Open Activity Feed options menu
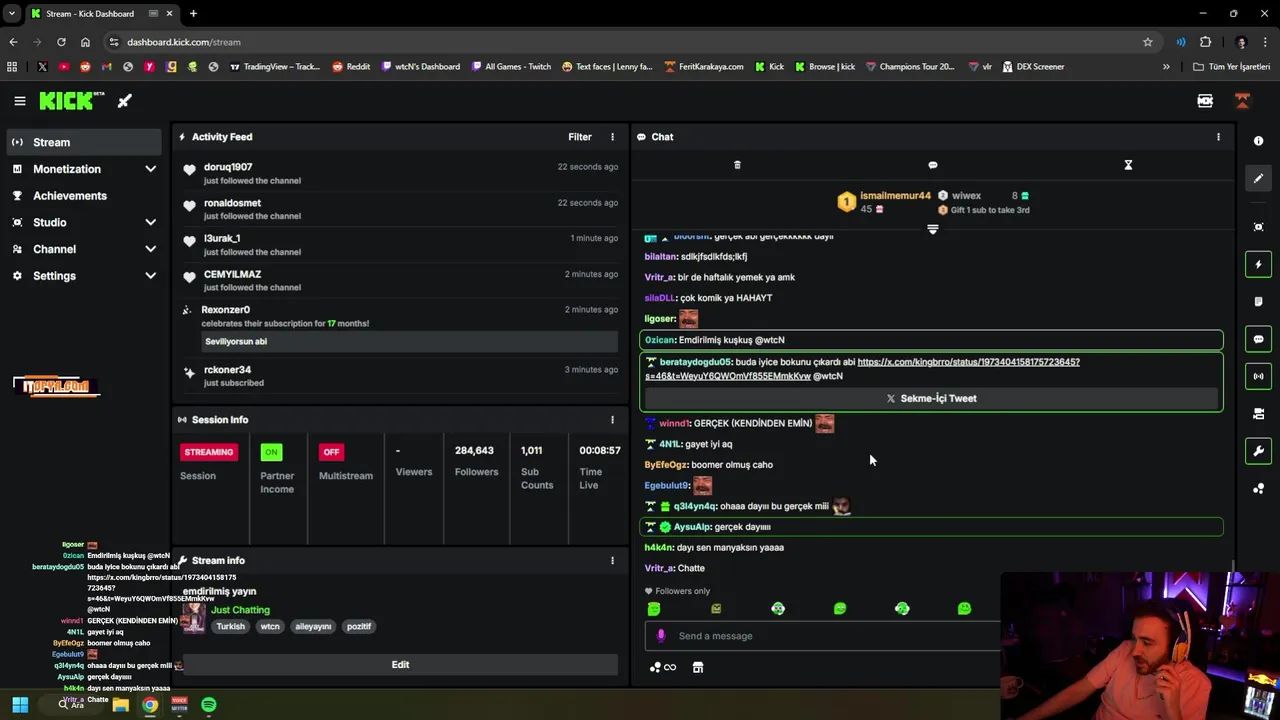This screenshot has height=720, width=1280. pyautogui.click(x=613, y=137)
